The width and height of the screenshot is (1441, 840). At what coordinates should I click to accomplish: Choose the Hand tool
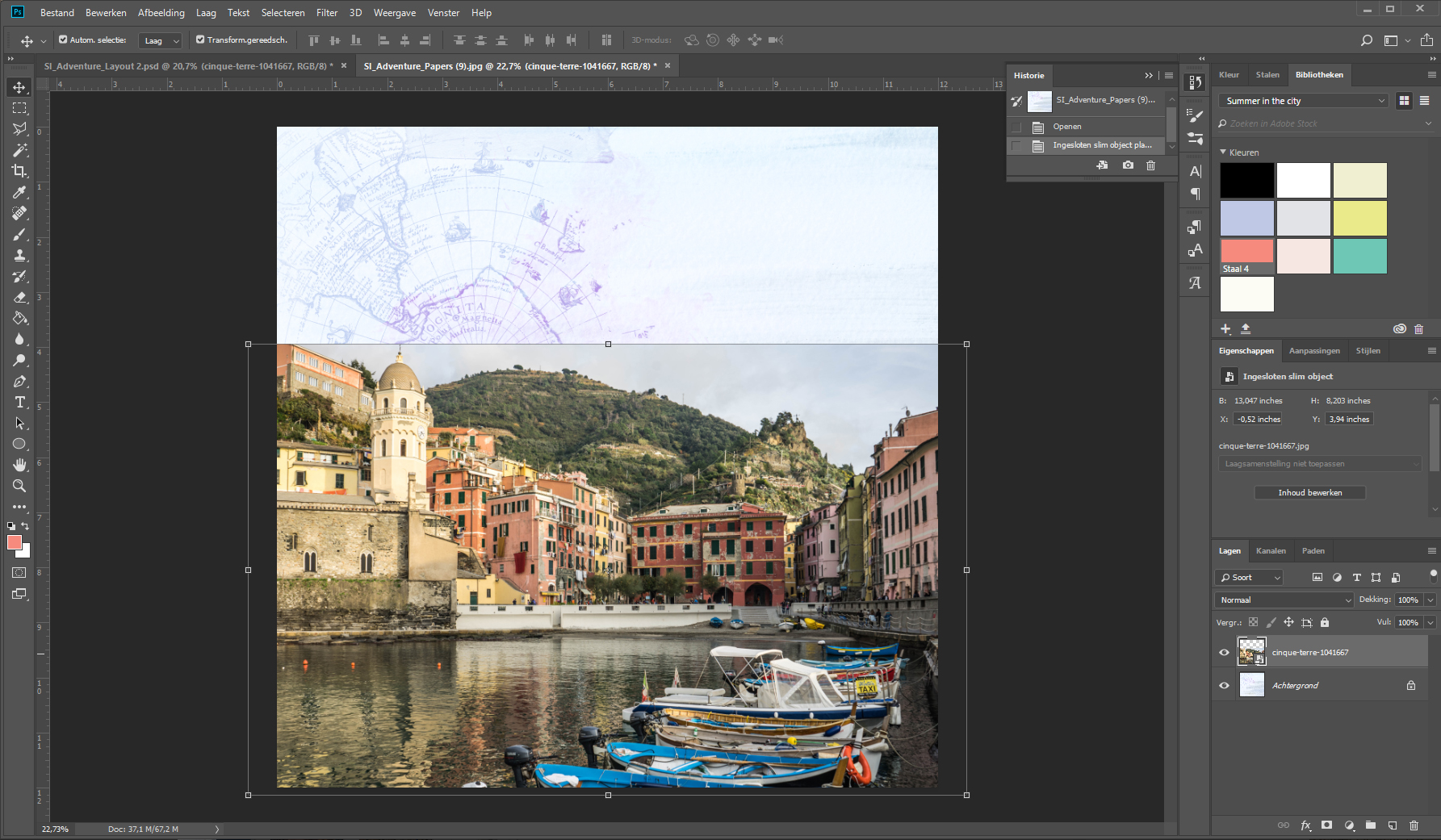tap(19, 465)
